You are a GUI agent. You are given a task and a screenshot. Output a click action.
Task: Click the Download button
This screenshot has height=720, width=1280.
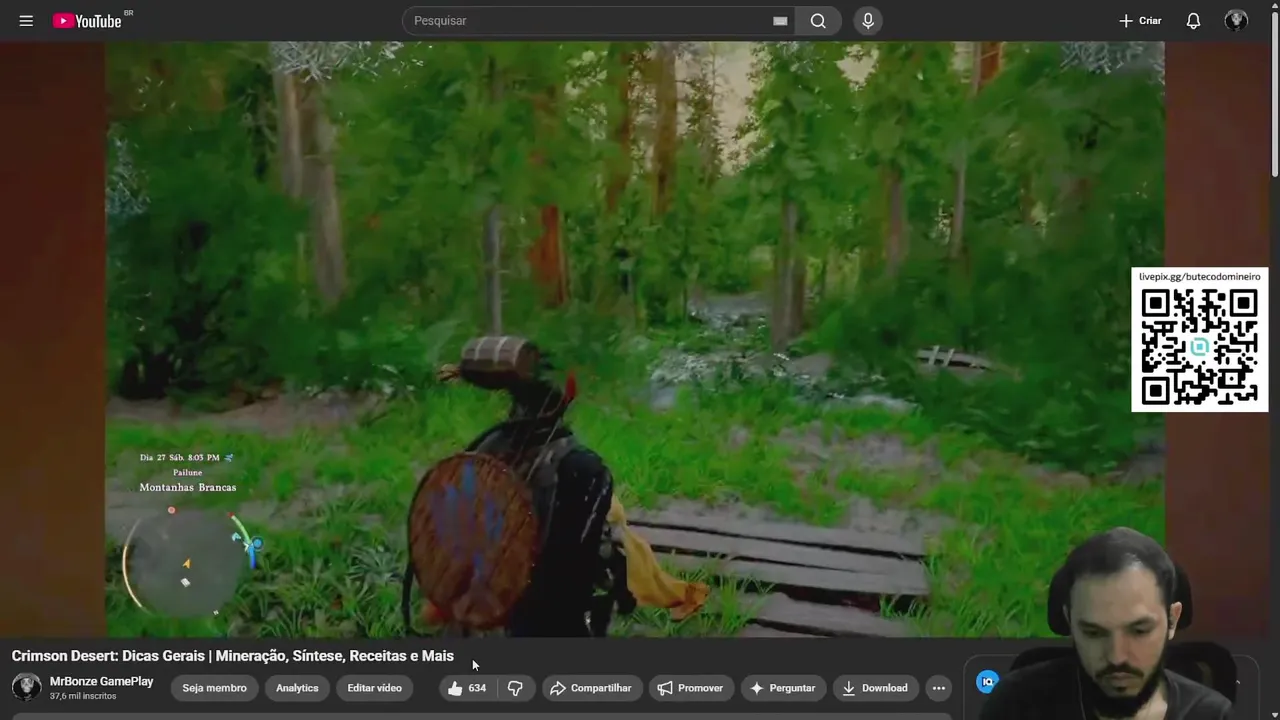coord(875,688)
